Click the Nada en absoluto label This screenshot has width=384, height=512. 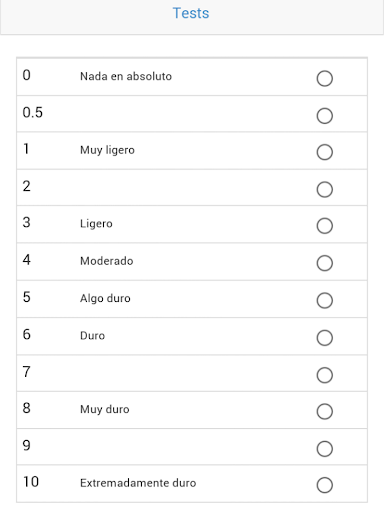pyautogui.click(x=126, y=76)
